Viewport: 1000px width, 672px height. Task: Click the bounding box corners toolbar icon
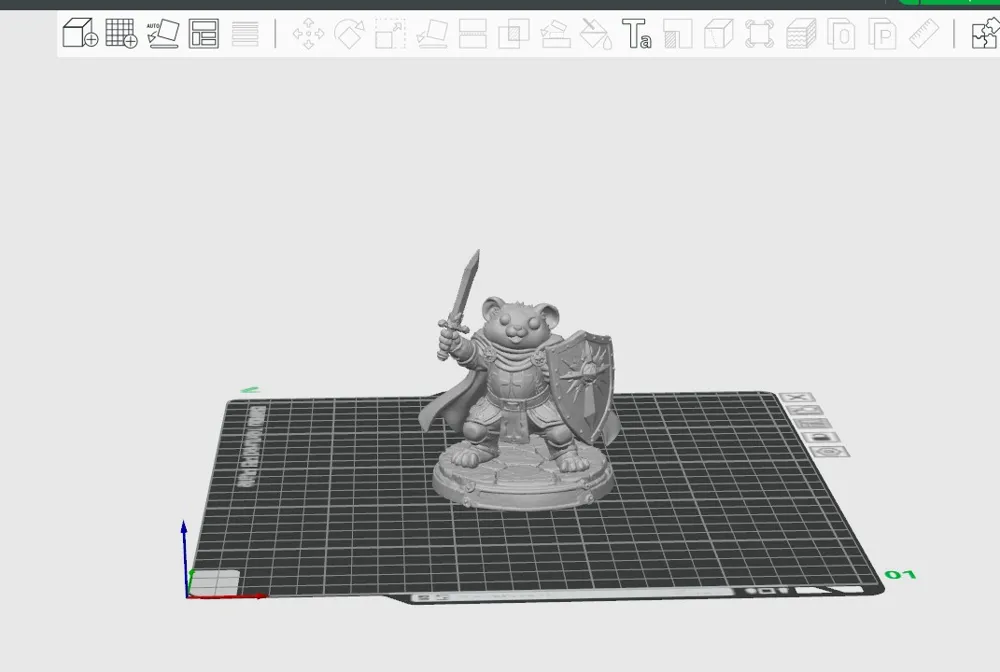point(760,33)
